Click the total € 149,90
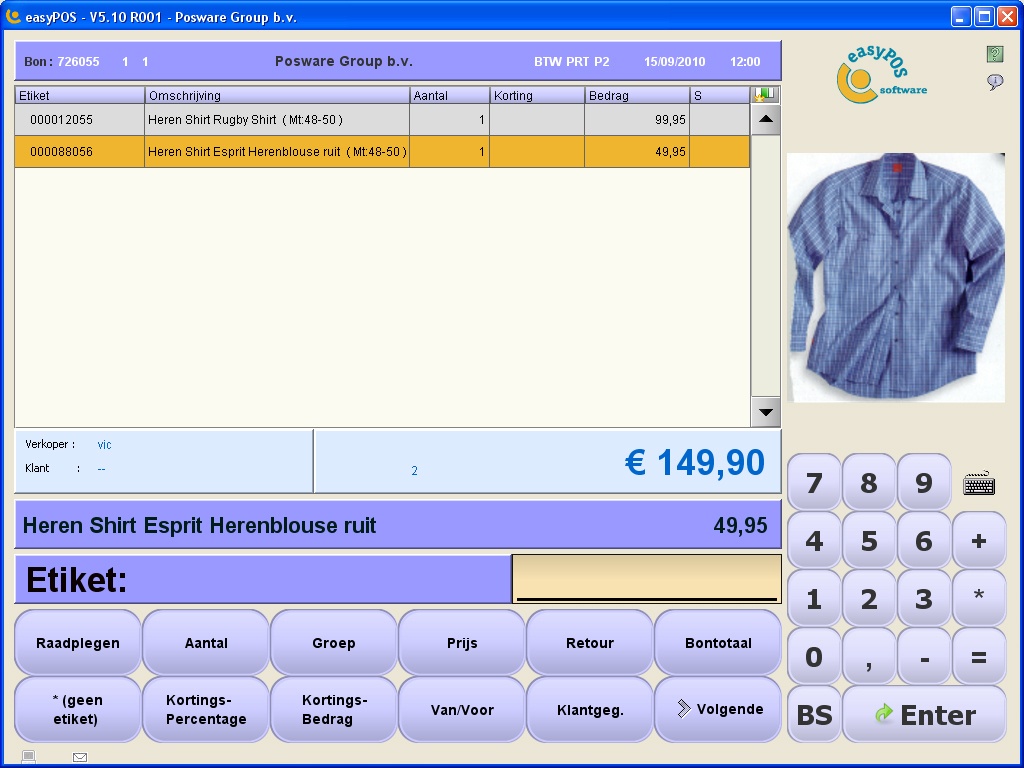Screen dimensions: 1024x768 point(694,462)
